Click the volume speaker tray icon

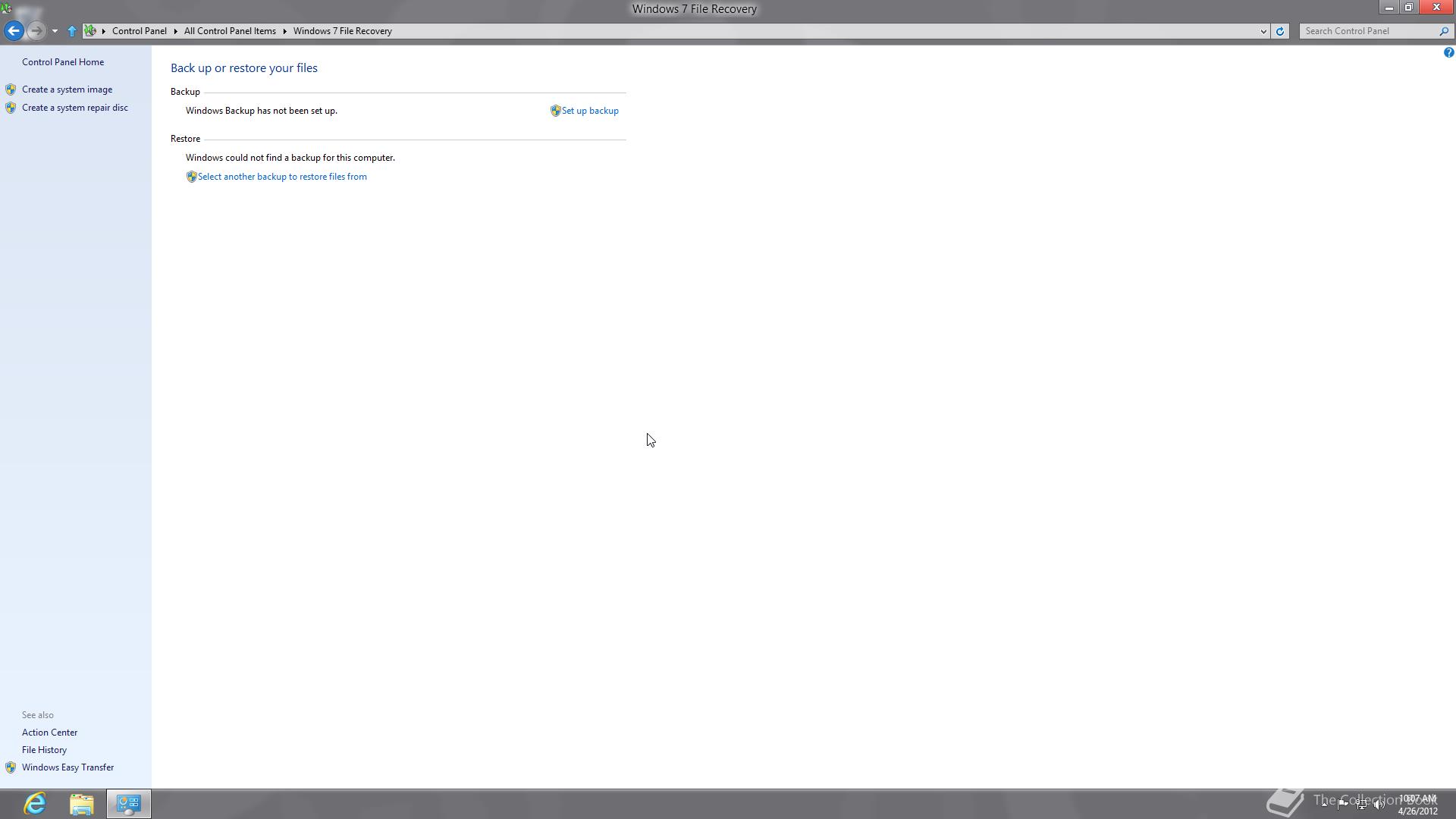pyautogui.click(x=1379, y=804)
